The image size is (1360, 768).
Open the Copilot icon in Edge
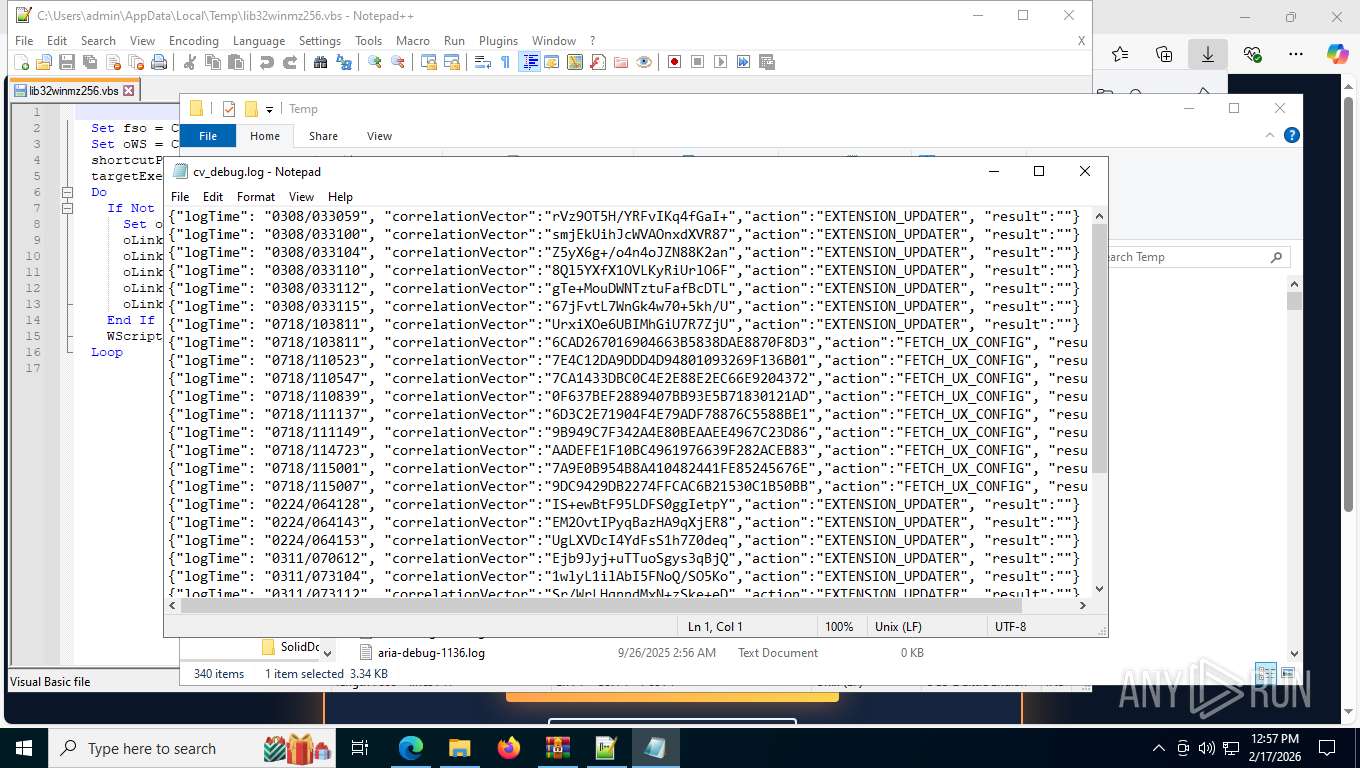[1338, 54]
